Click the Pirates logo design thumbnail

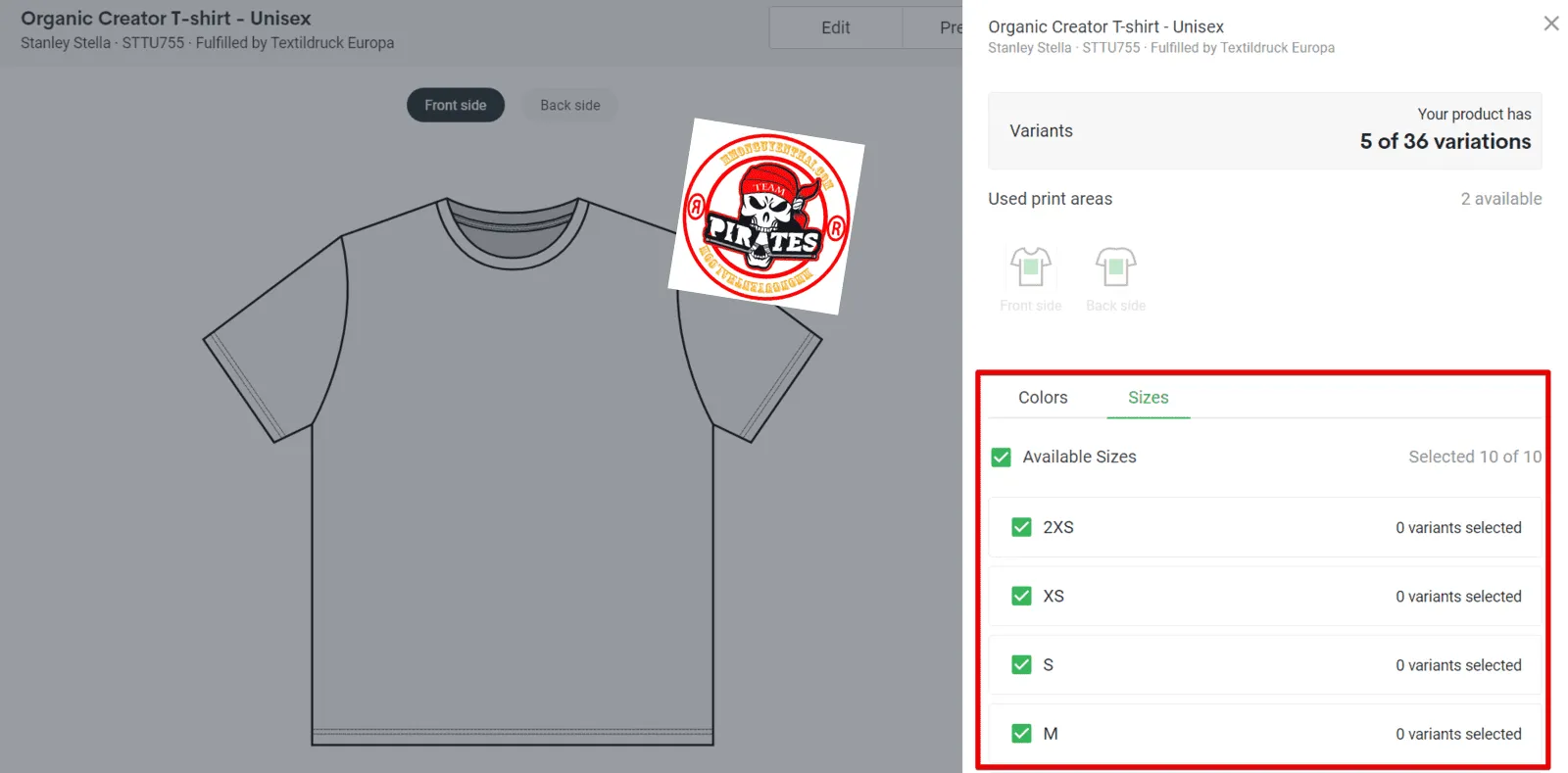(766, 217)
